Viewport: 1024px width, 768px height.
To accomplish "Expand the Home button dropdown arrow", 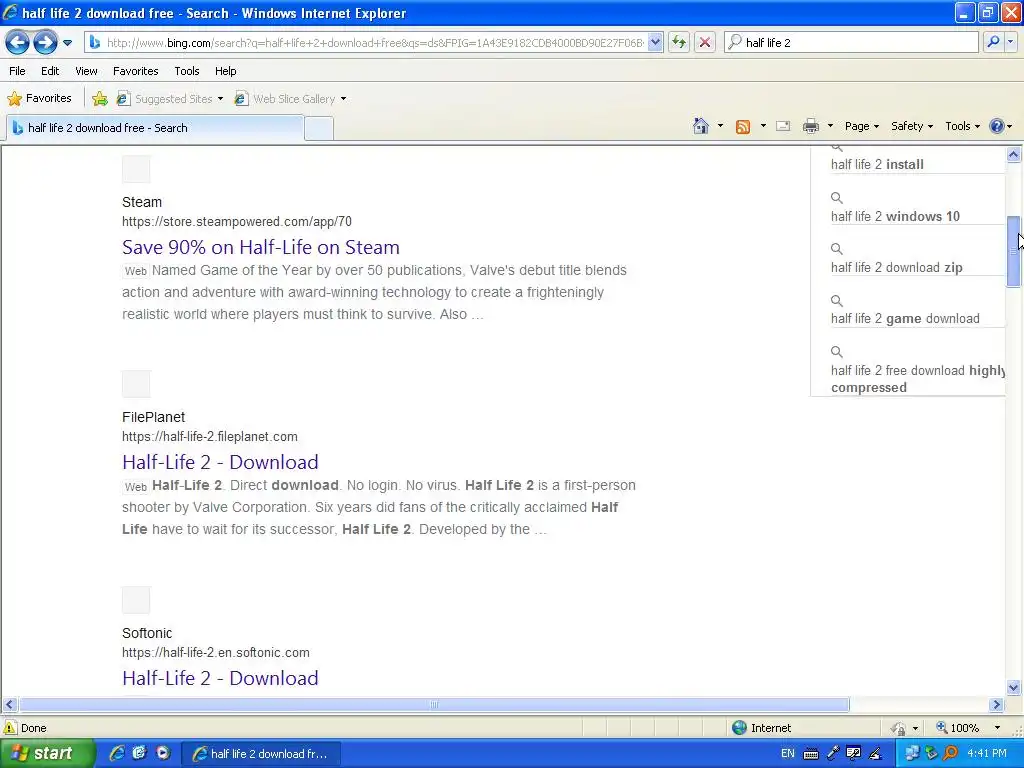I will [720, 126].
